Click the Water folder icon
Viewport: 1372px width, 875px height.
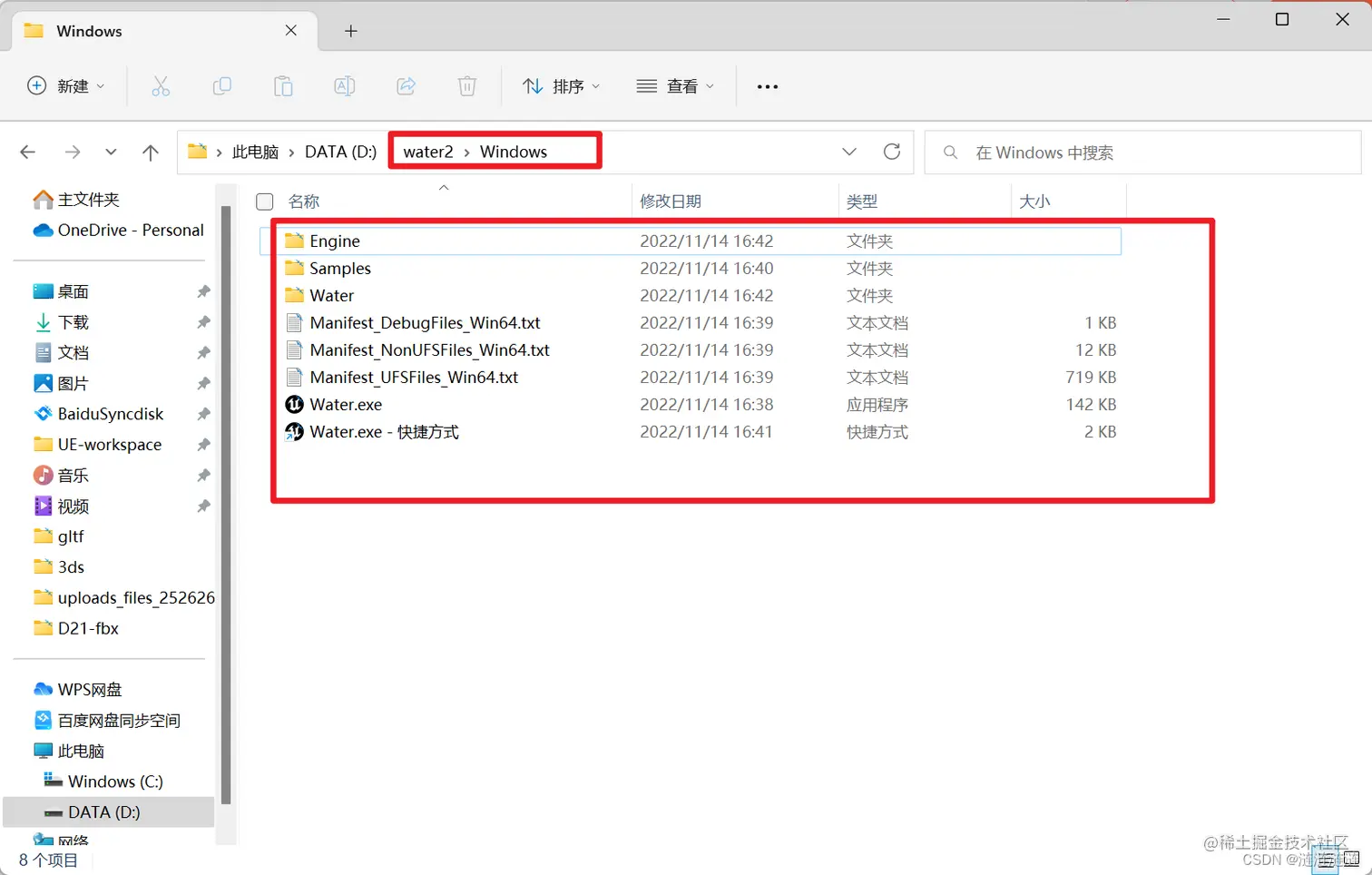tap(294, 295)
